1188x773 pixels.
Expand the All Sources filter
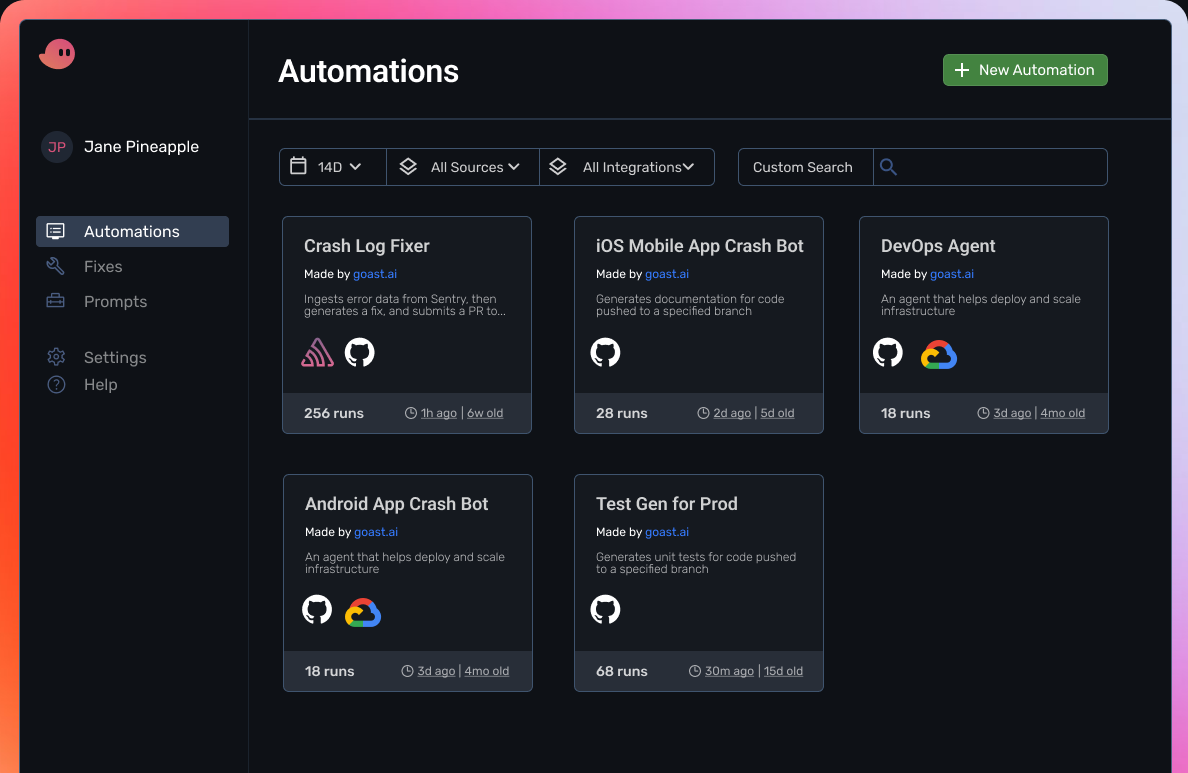[462, 167]
